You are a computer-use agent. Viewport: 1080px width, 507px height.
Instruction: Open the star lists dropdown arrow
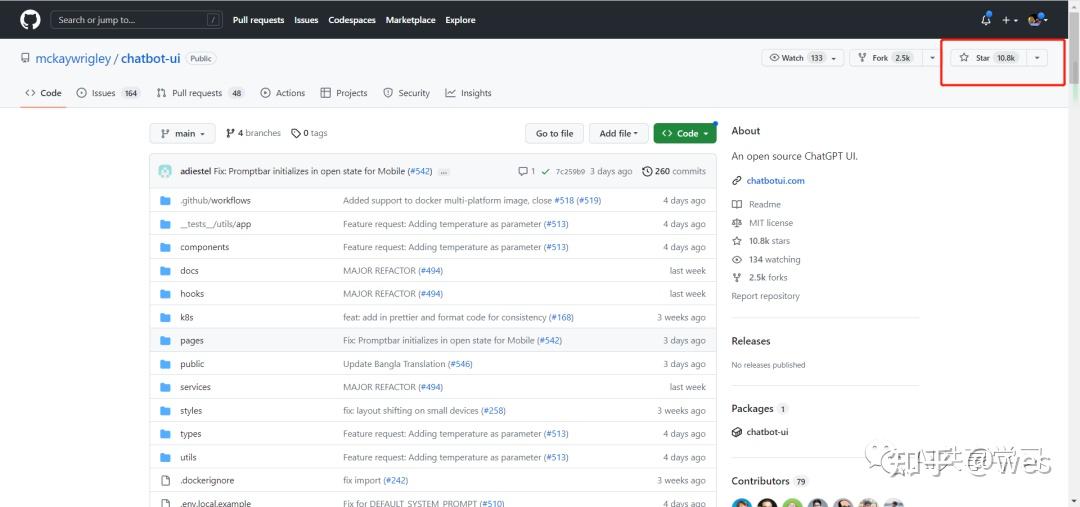[x=1037, y=58]
